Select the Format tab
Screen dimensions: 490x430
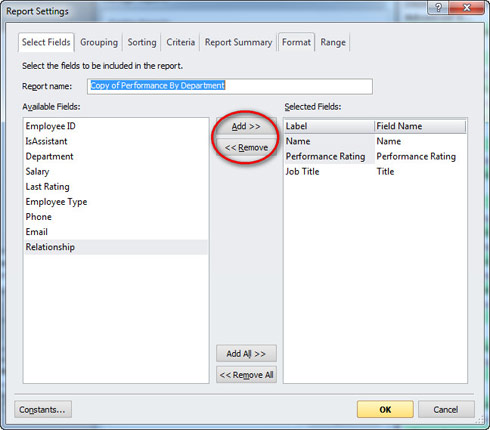296,42
